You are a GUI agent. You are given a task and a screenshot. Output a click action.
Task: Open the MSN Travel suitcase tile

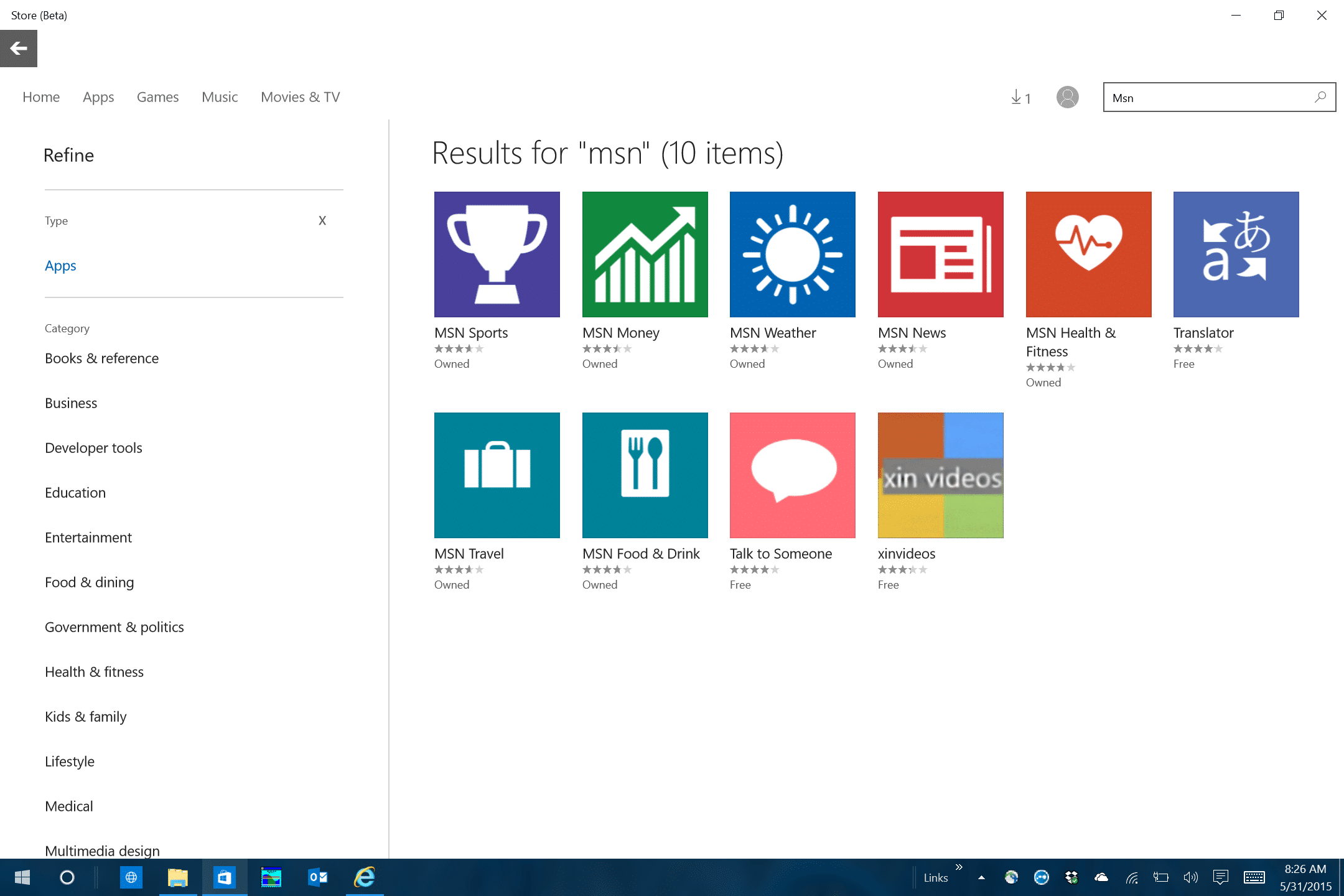[497, 475]
